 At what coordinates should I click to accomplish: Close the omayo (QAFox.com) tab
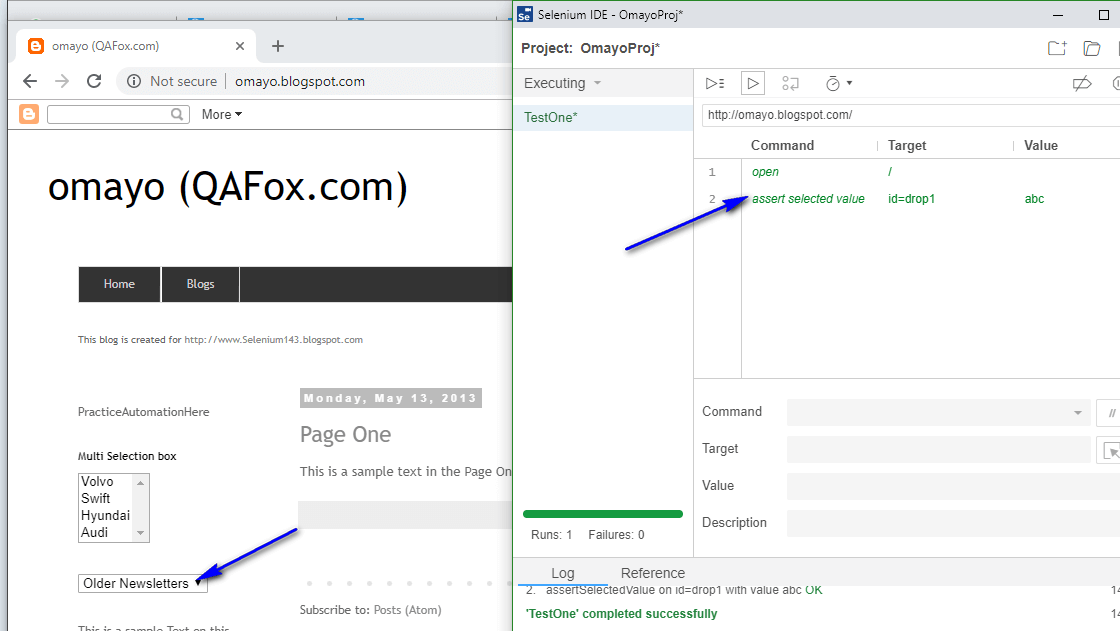click(x=240, y=46)
